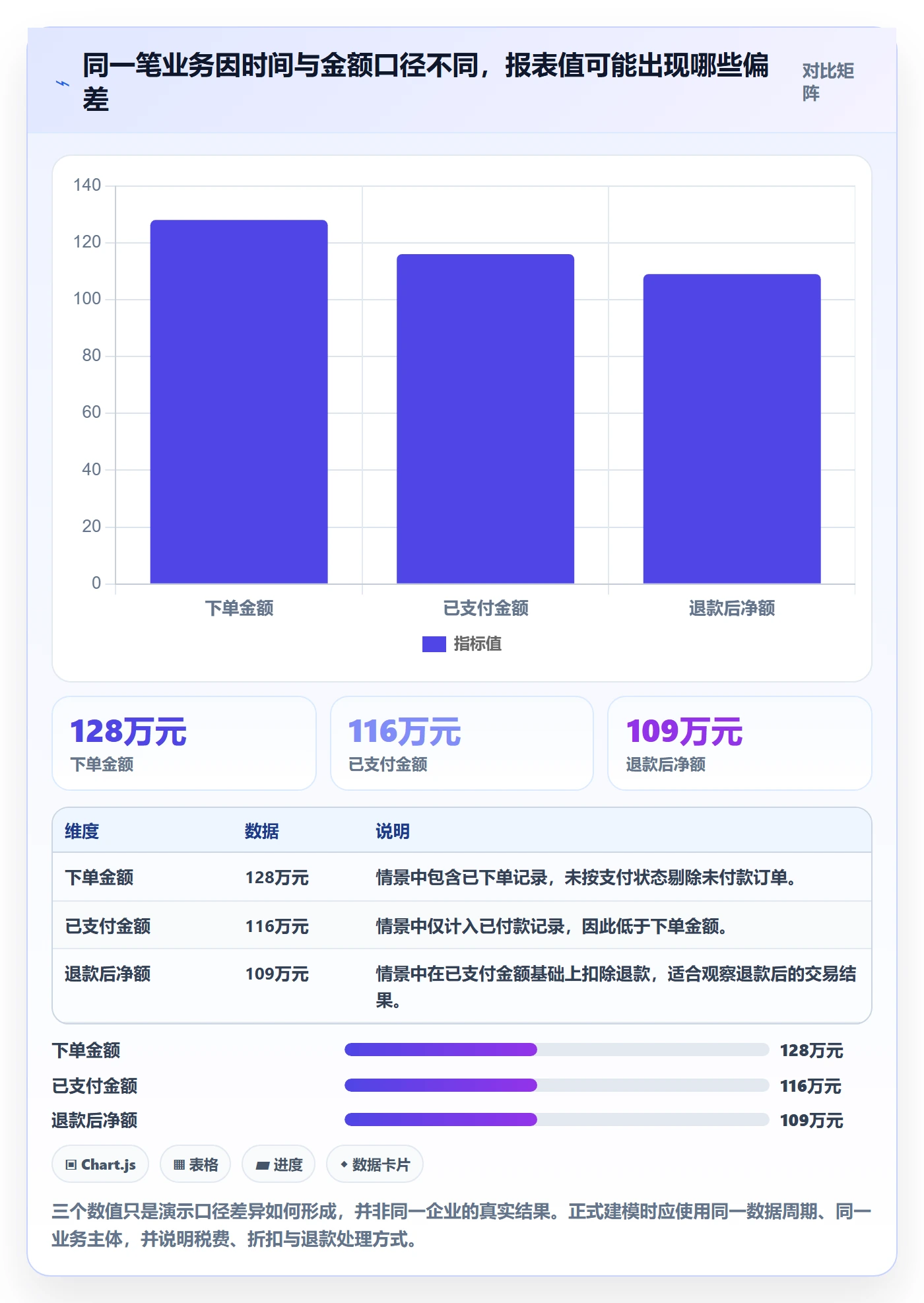924x1303 pixels.
Task: Click the 下单金额 progress row label
Action: point(86,1050)
